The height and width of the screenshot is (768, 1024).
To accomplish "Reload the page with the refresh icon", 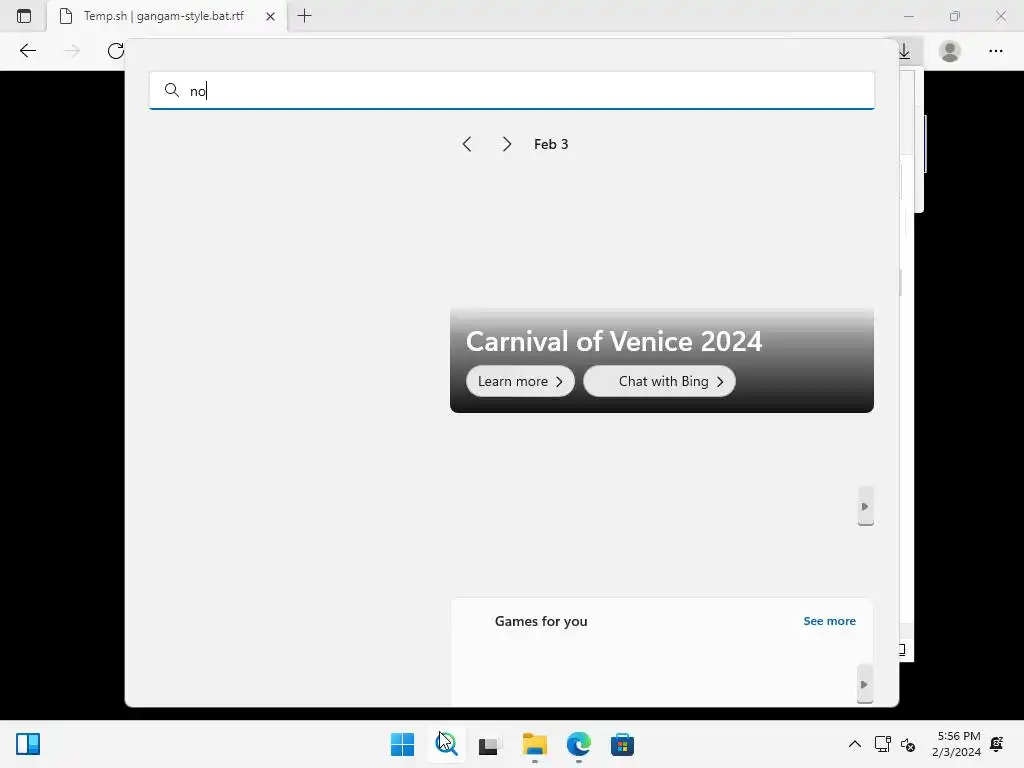I will 116,51.
